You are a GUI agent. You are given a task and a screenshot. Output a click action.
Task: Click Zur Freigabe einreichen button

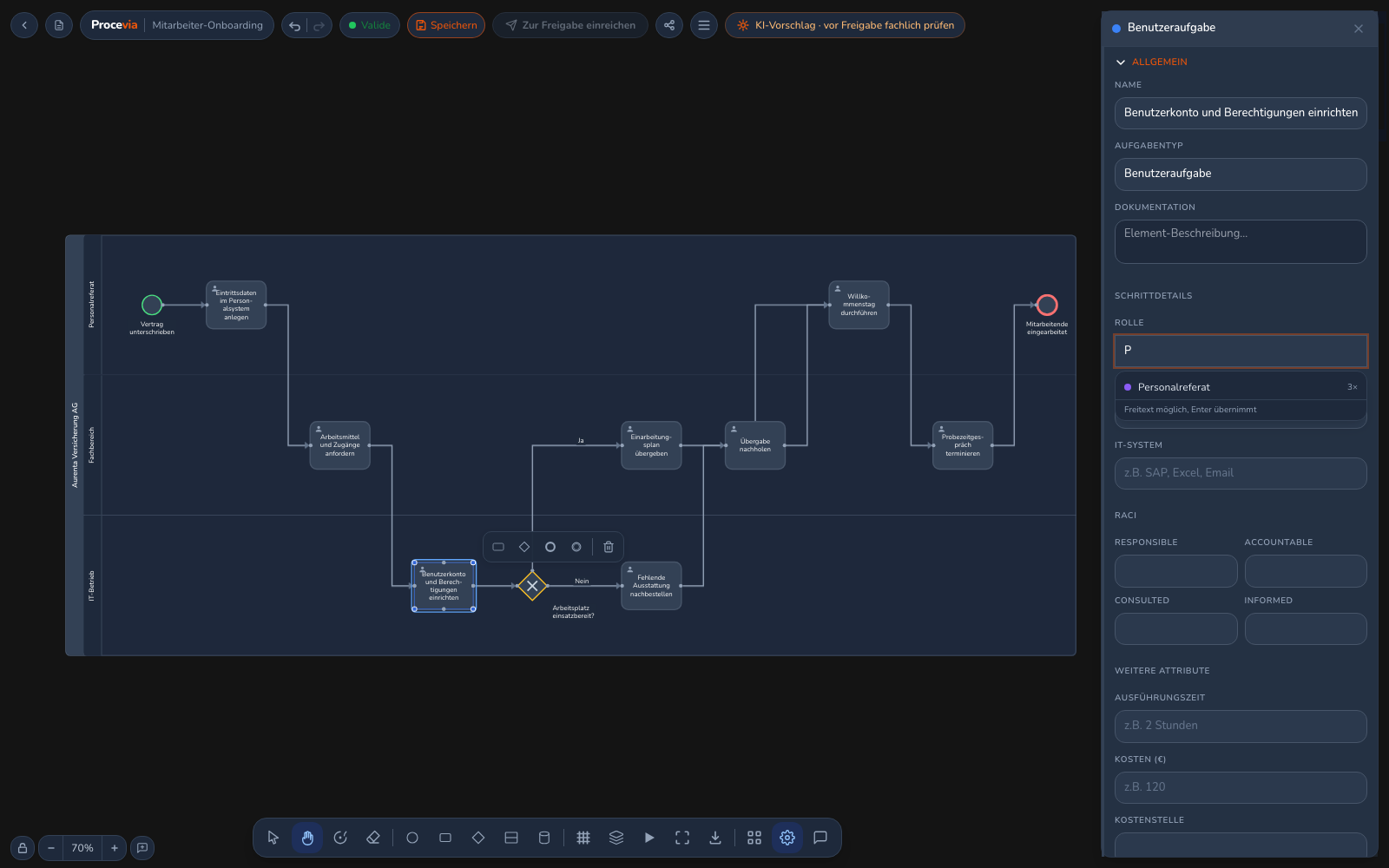coord(570,25)
